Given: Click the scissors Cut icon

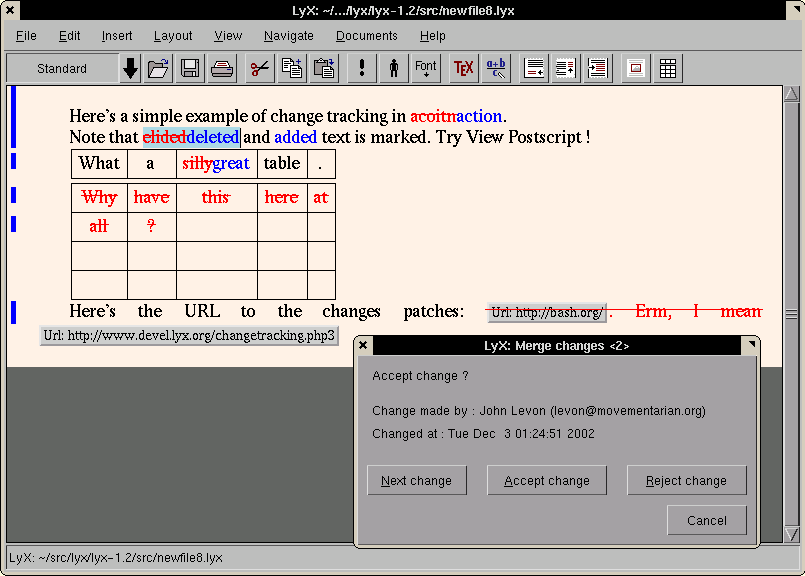Looking at the screenshot, I should [x=260, y=69].
